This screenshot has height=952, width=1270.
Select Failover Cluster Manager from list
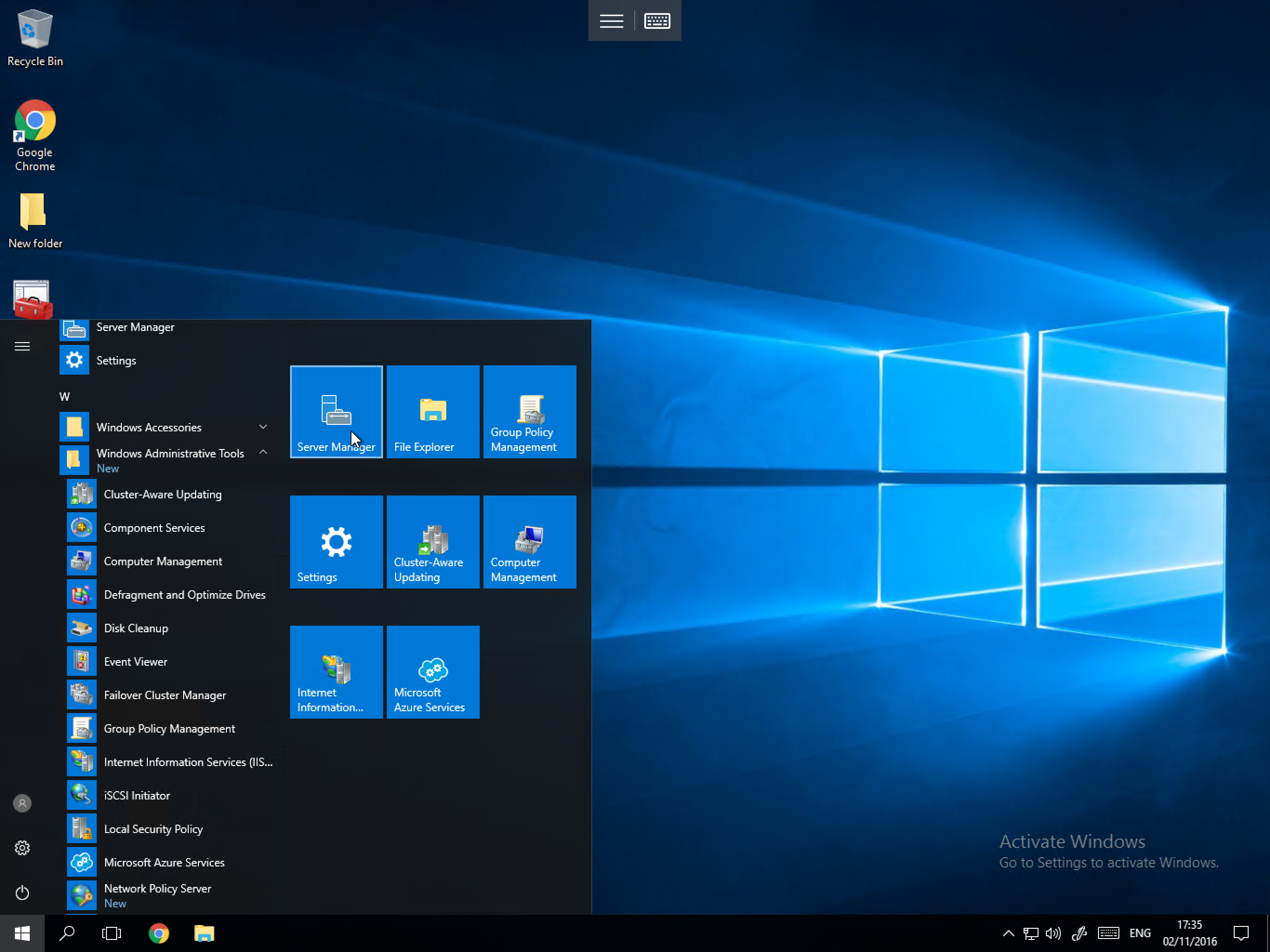pos(165,695)
